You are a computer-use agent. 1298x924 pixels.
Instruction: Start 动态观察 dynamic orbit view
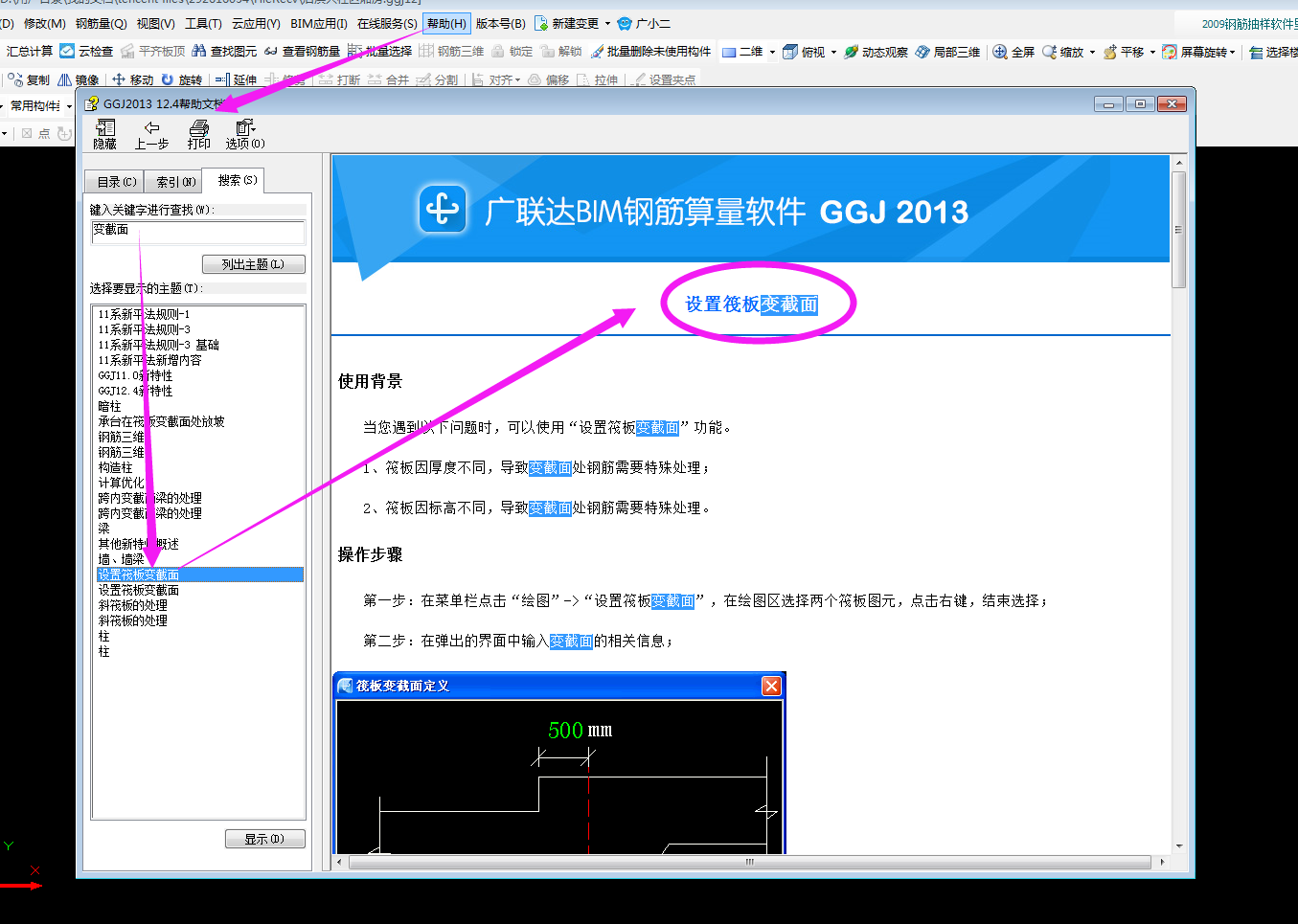click(876, 52)
